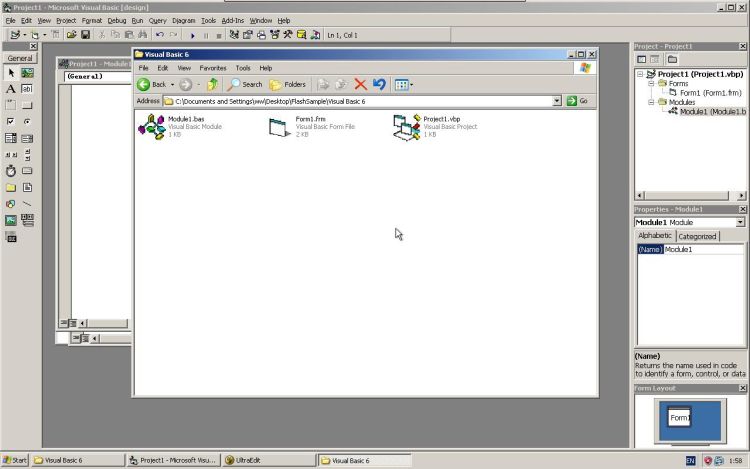Image resolution: width=750 pixels, height=469 pixels.
Task: Select the PictureBox control in the toolbox
Action: click(27, 73)
